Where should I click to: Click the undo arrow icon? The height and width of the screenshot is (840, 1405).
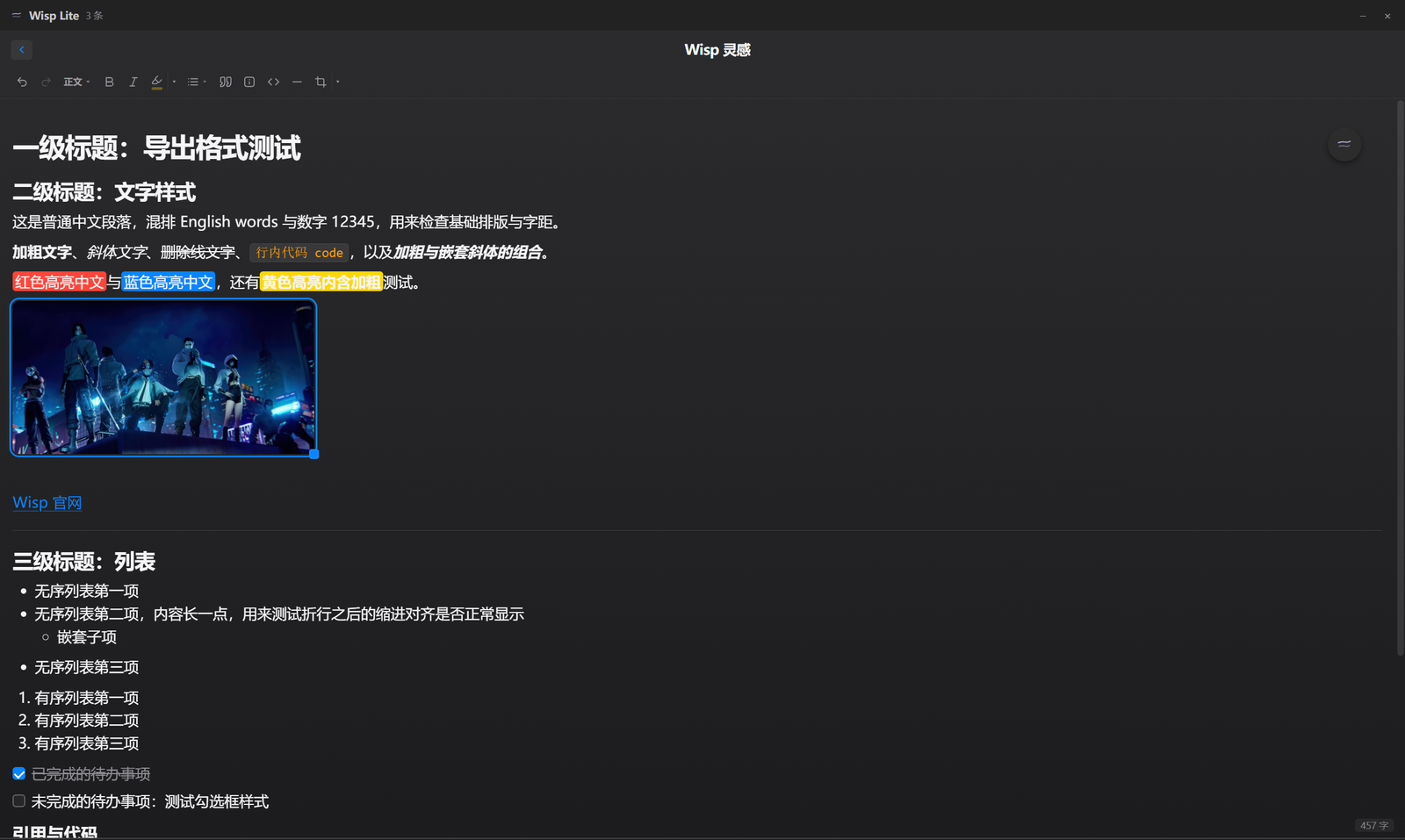tap(22, 82)
